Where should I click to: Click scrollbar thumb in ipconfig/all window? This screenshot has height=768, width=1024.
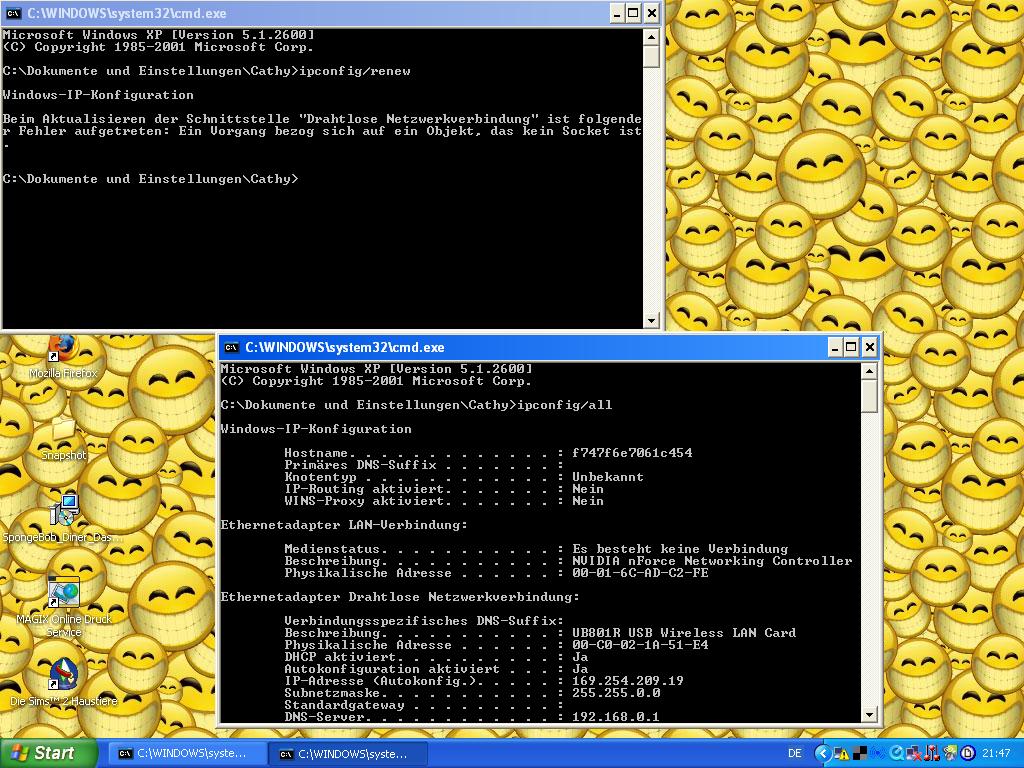coord(869,396)
